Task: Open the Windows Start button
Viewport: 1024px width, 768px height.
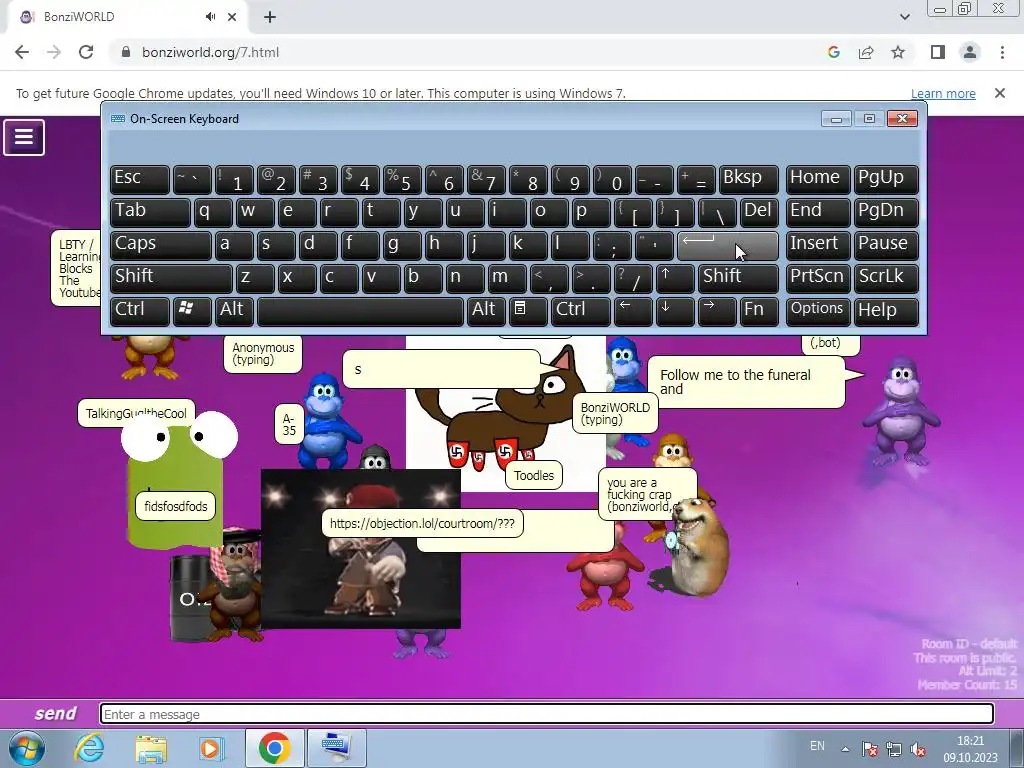Action: 26,748
